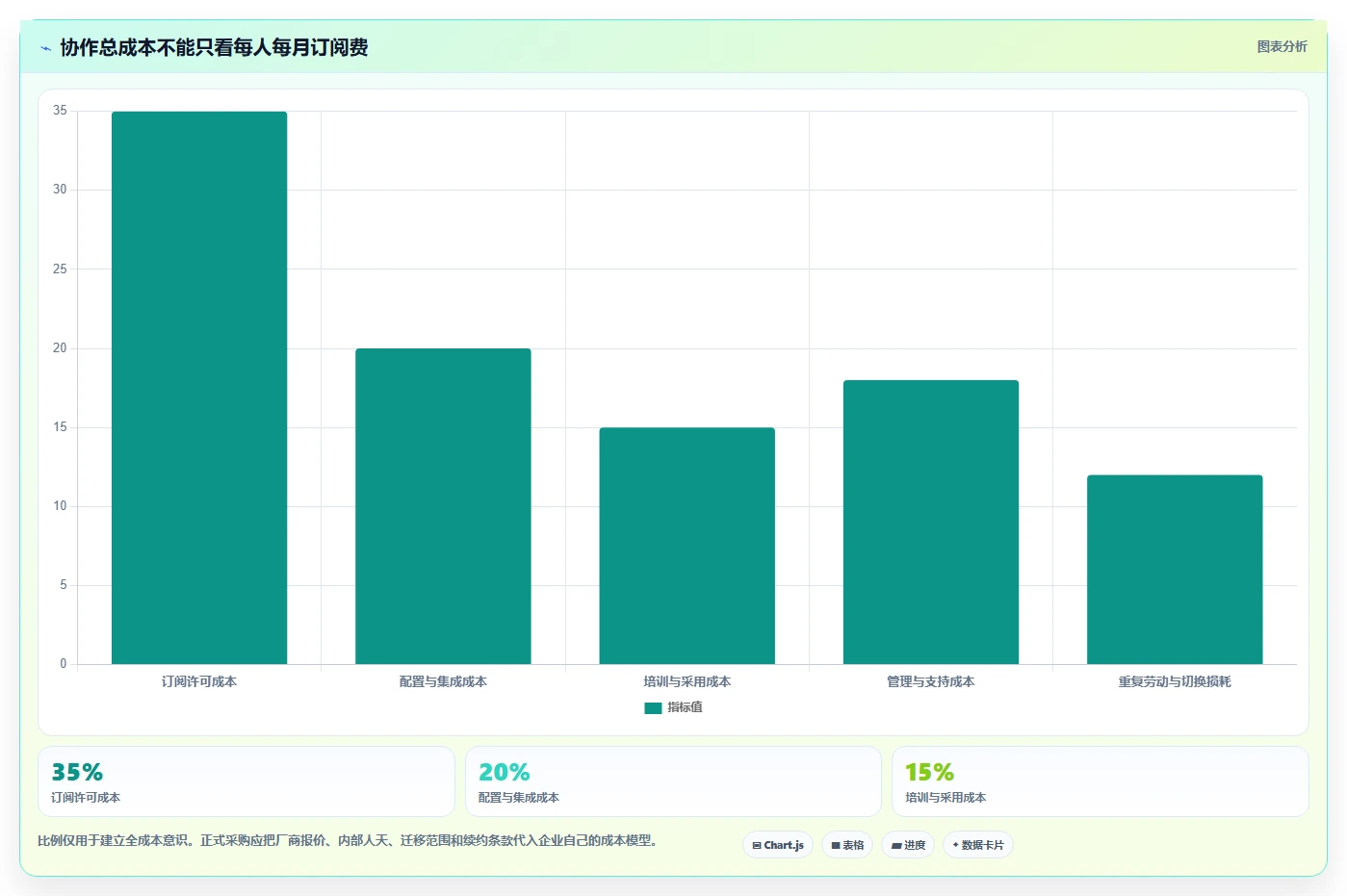Click the 重复劳动与切换损耗 axis label
Image resolution: width=1347 pixels, height=896 pixels.
tap(1175, 681)
